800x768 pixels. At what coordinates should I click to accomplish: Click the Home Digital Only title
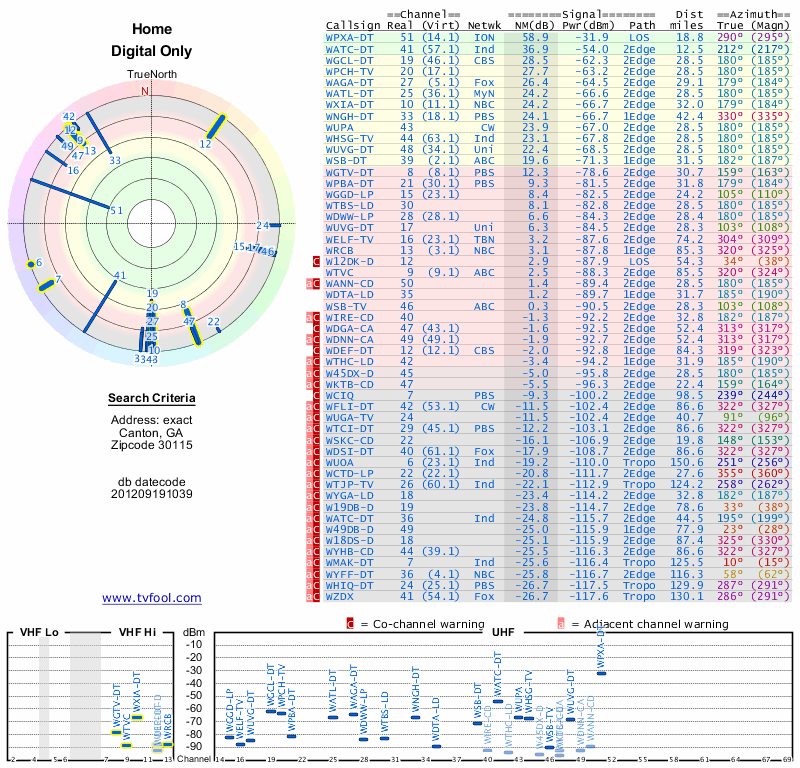[x=152, y=40]
